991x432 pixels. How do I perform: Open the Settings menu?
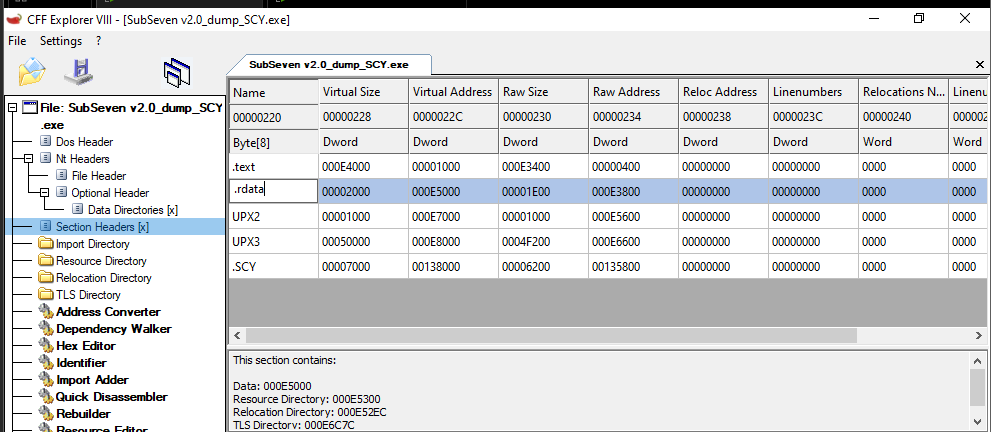tap(60, 41)
